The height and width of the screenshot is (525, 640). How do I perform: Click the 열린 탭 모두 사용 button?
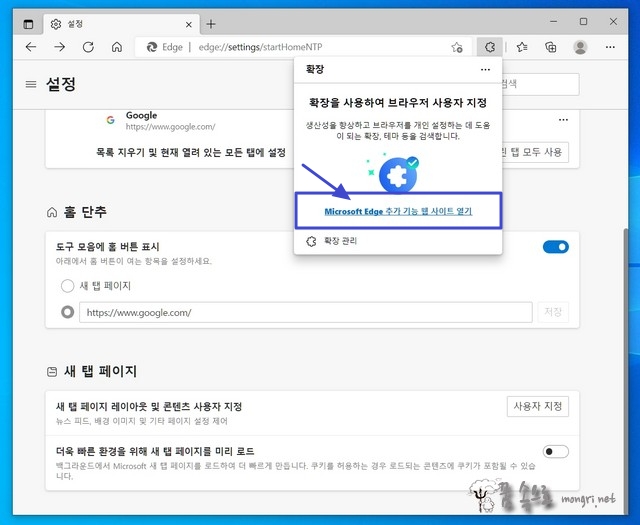tap(535, 152)
